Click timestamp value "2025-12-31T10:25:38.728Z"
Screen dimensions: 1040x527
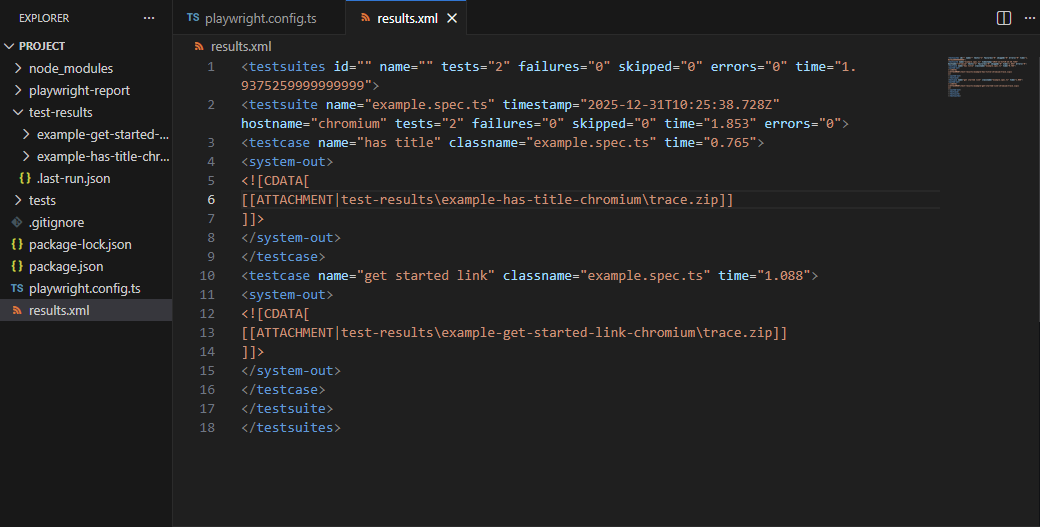(680, 105)
